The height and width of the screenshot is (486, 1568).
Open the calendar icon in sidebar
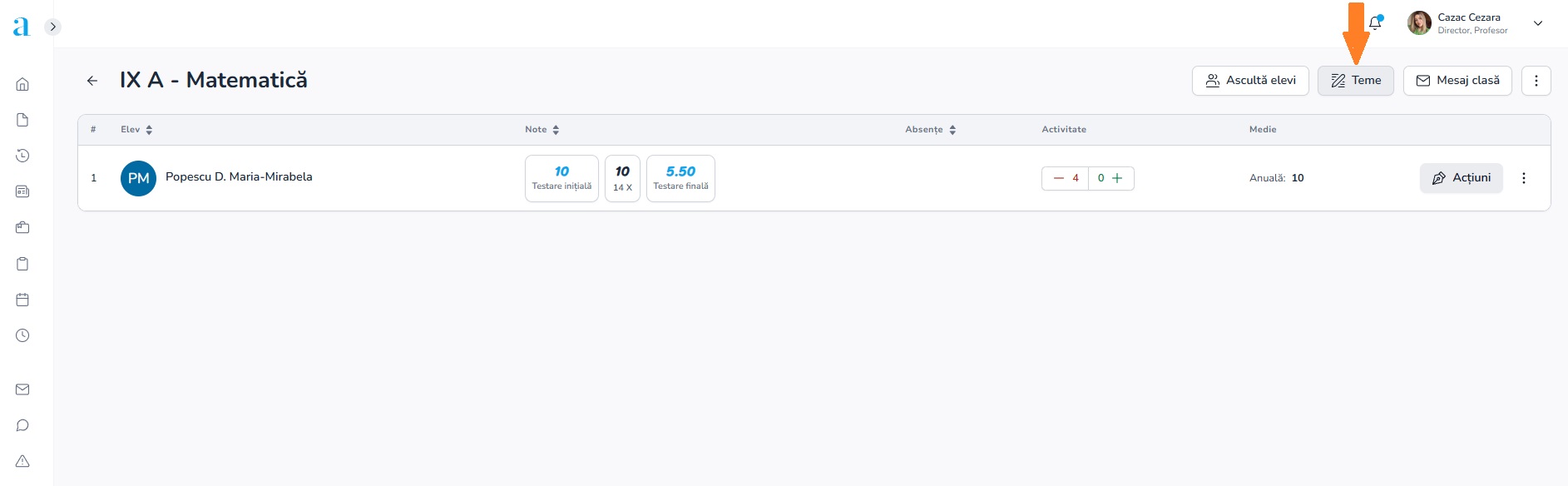point(22,300)
